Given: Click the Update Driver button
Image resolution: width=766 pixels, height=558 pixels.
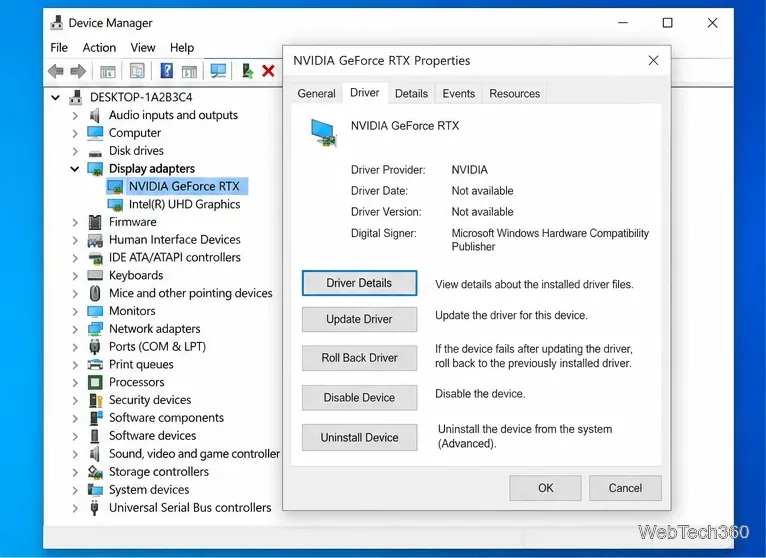Looking at the screenshot, I should 359,319.
